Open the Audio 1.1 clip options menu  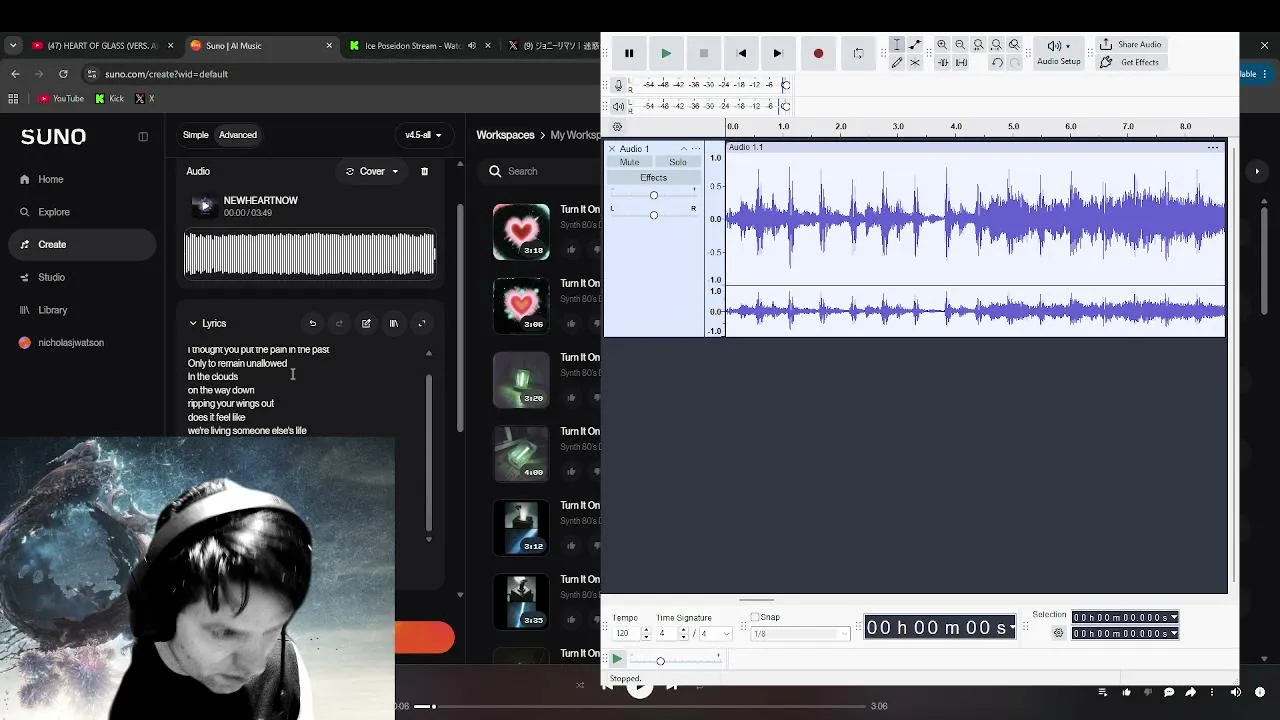pos(1213,148)
